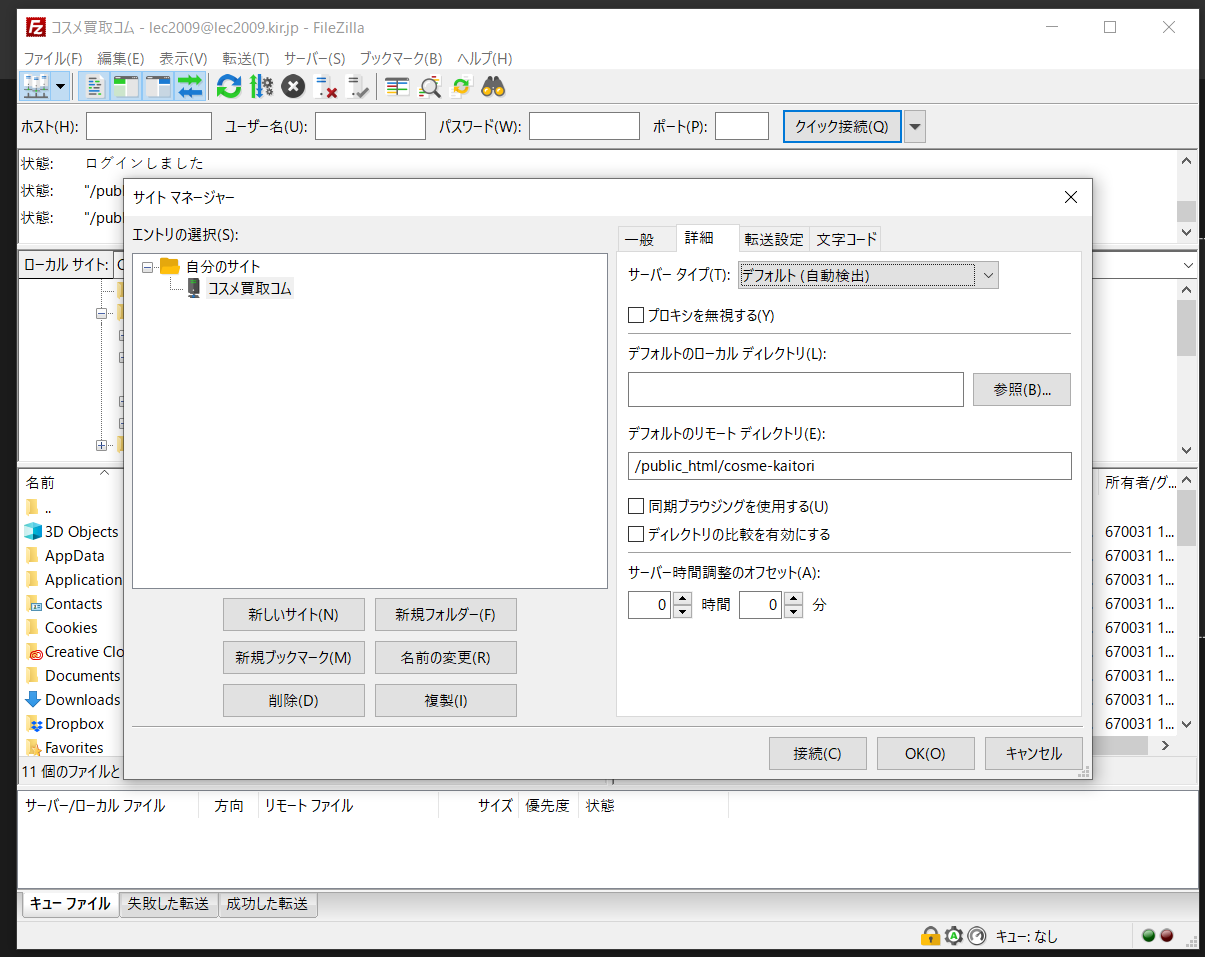The width and height of the screenshot is (1205, 957).
Task: Click the 接続(C) button
Action: coord(817,754)
